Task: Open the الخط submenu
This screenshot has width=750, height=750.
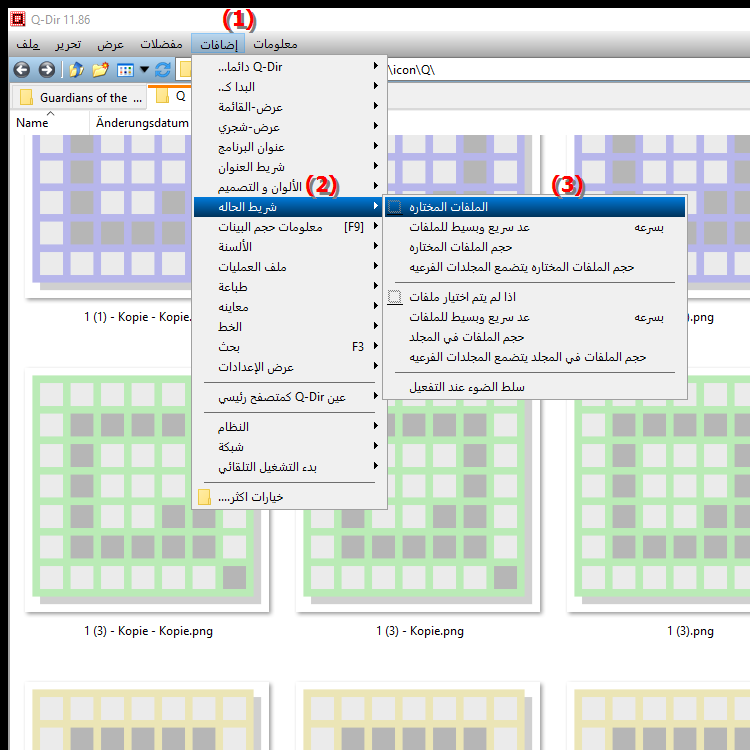Action: (x=288, y=327)
